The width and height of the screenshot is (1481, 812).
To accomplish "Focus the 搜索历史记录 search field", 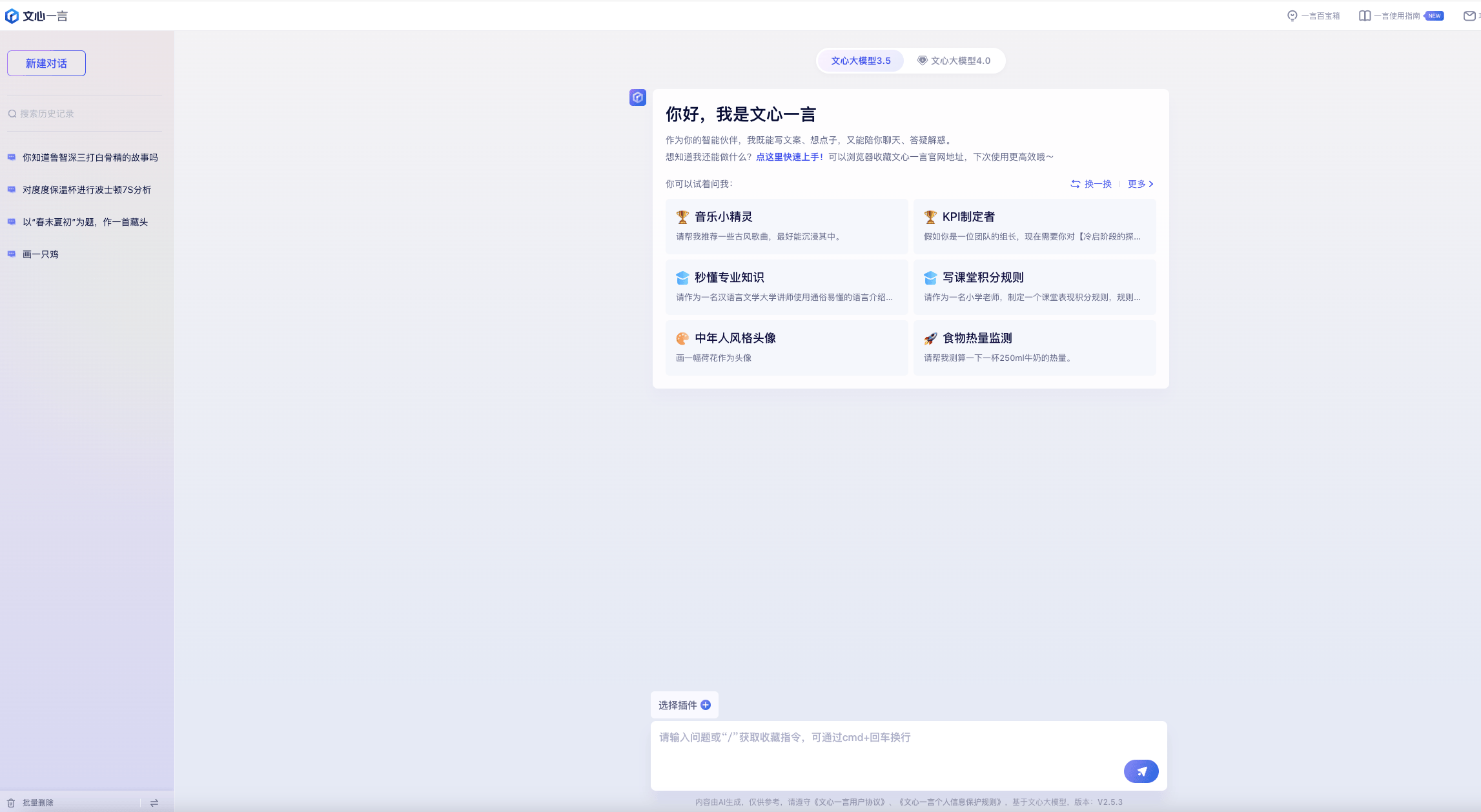I will [85, 114].
